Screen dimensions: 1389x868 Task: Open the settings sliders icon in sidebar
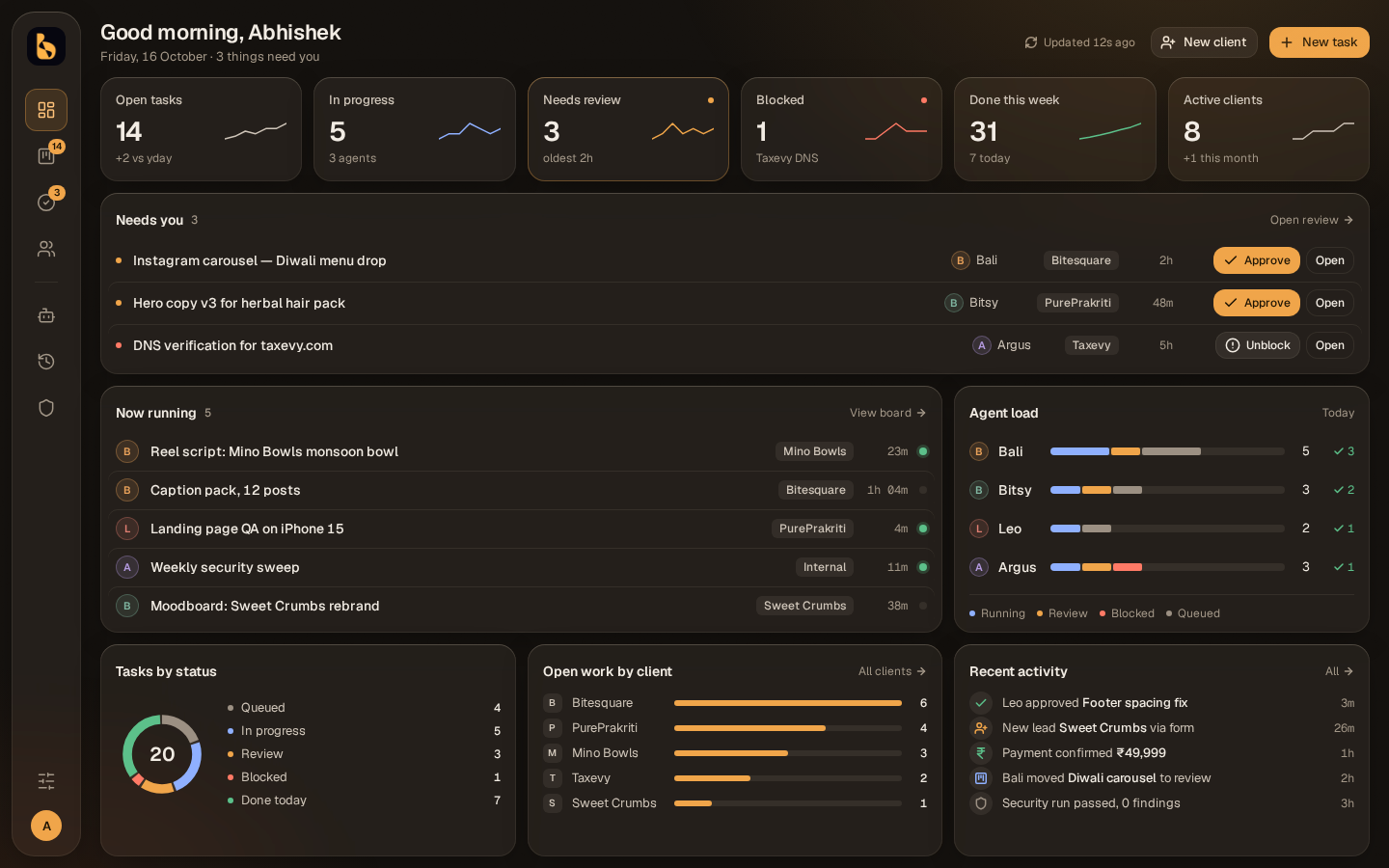pyautogui.click(x=46, y=781)
